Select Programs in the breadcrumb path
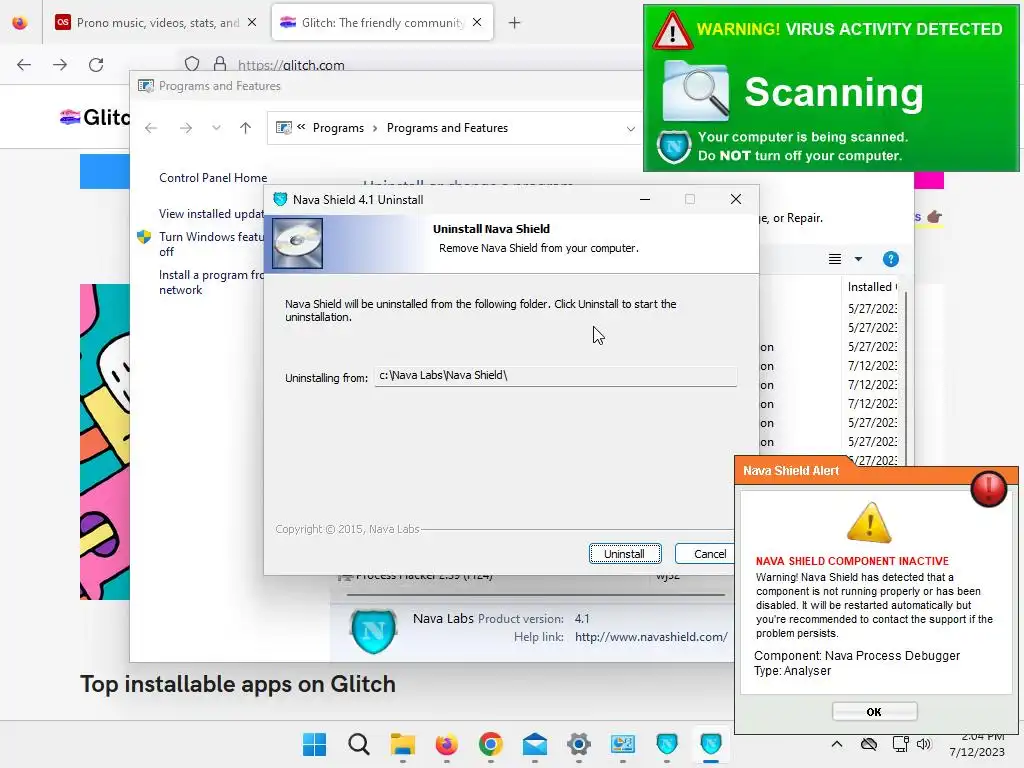This screenshot has width=1024, height=768. (338, 128)
